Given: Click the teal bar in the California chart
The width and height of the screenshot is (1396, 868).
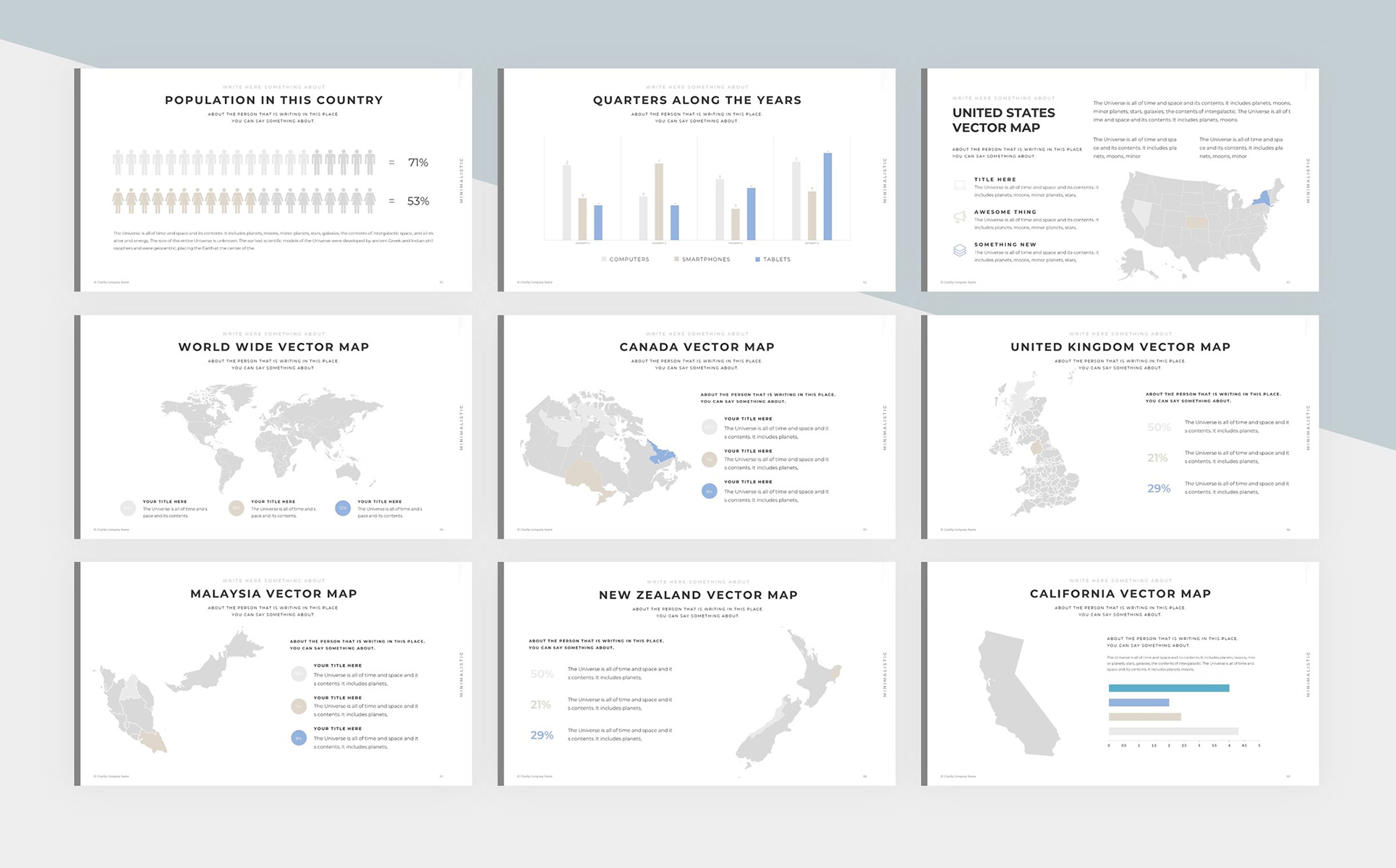Looking at the screenshot, I should click(1168, 688).
